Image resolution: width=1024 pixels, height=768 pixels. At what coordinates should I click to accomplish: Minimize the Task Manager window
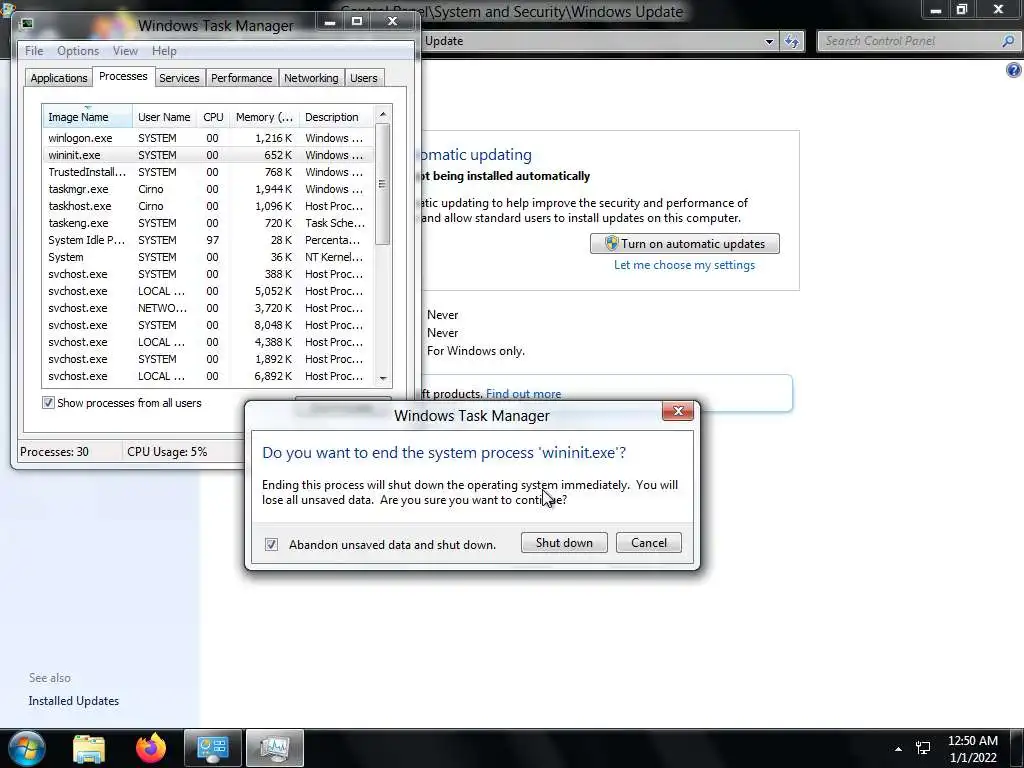tap(330, 22)
